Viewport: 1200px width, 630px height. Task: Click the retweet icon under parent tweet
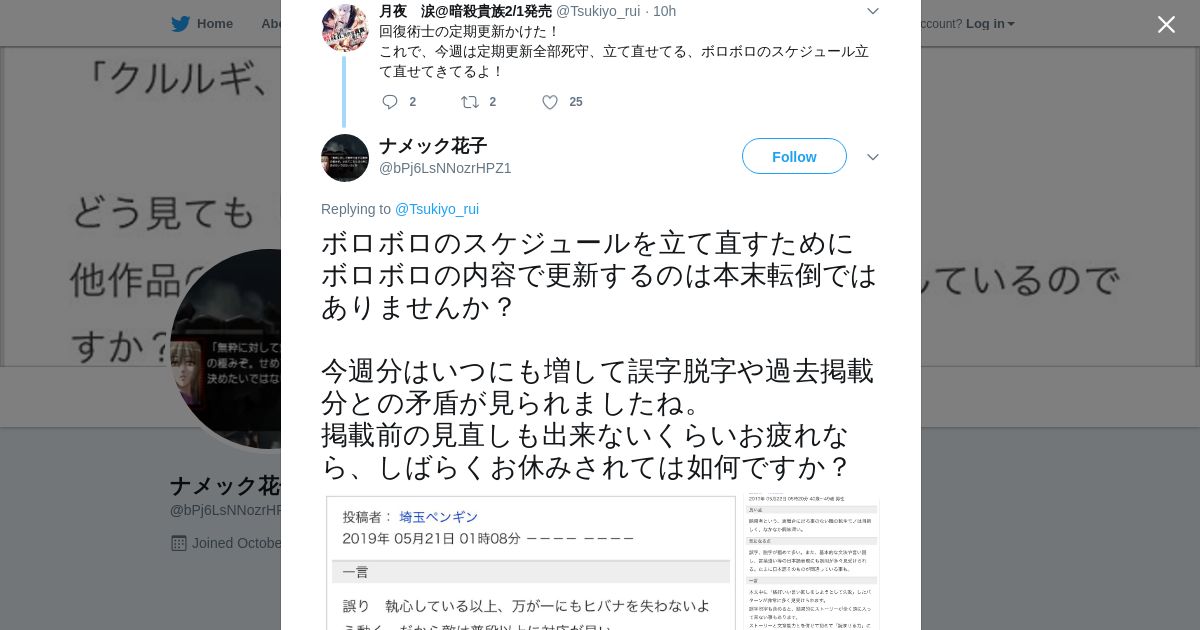469,102
